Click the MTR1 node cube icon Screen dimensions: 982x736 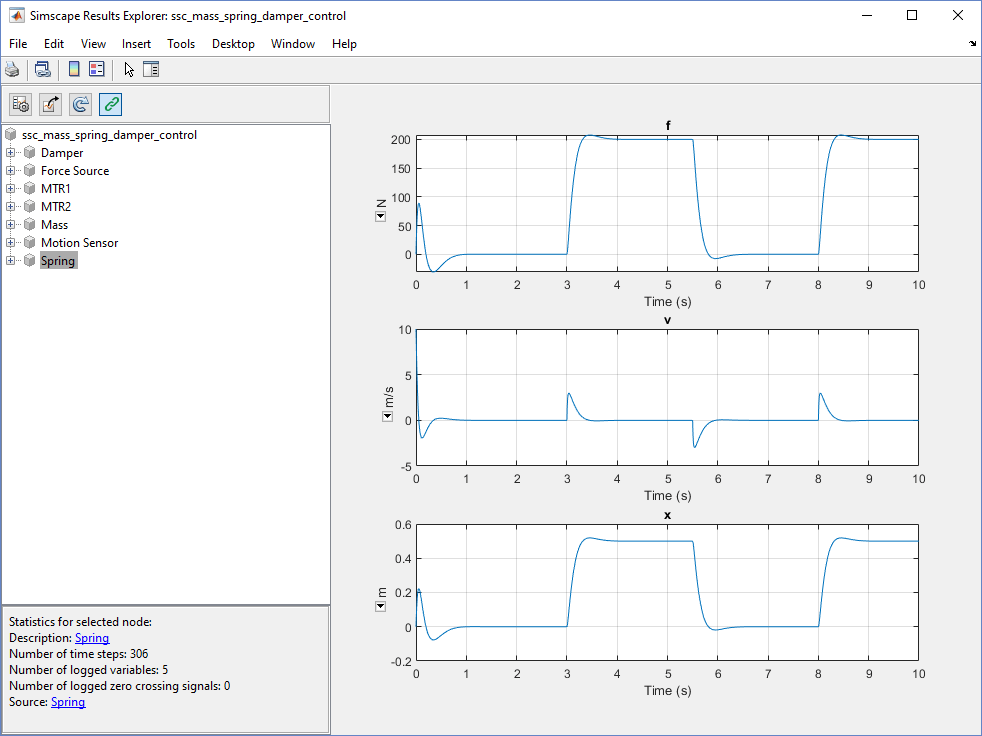[x=29, y=189]
